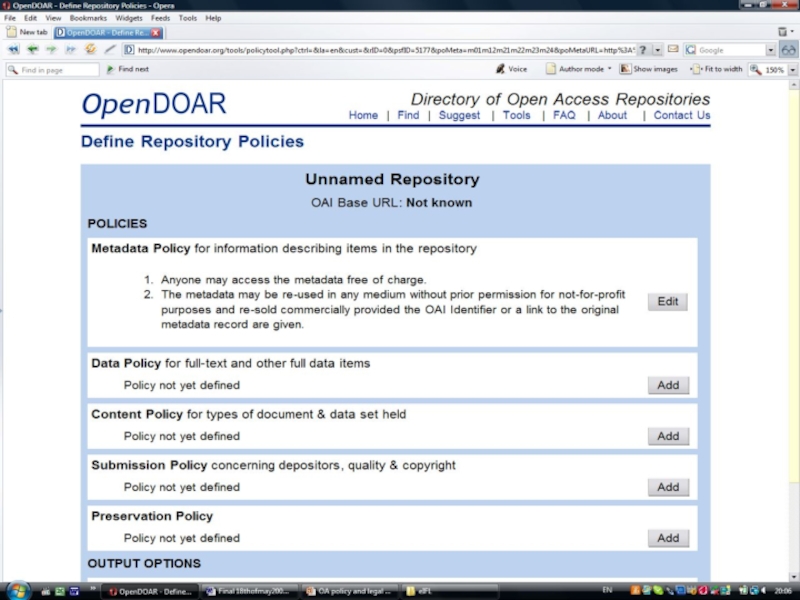
Task: Click the mail envelope icon in address bar
Action: point(673,49)
